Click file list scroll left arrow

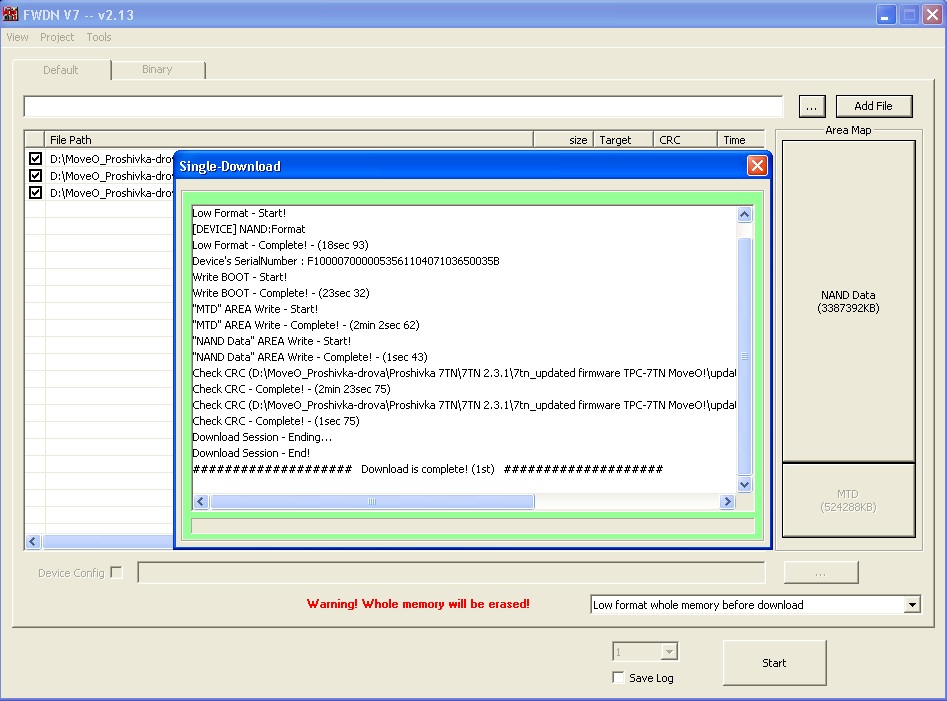(33, 542)
